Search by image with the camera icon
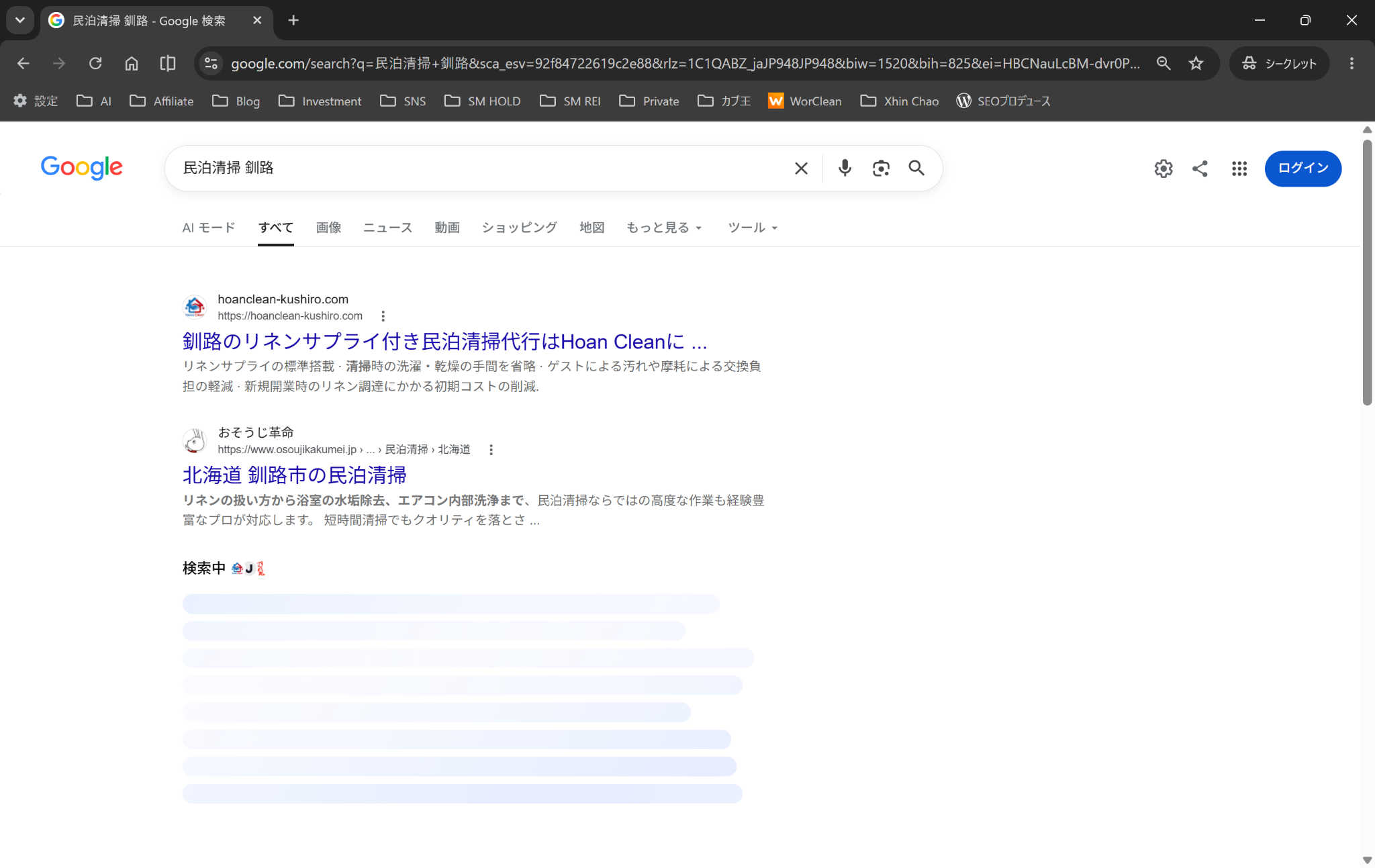The image size is (1375, 868). [x=881, y=168]
